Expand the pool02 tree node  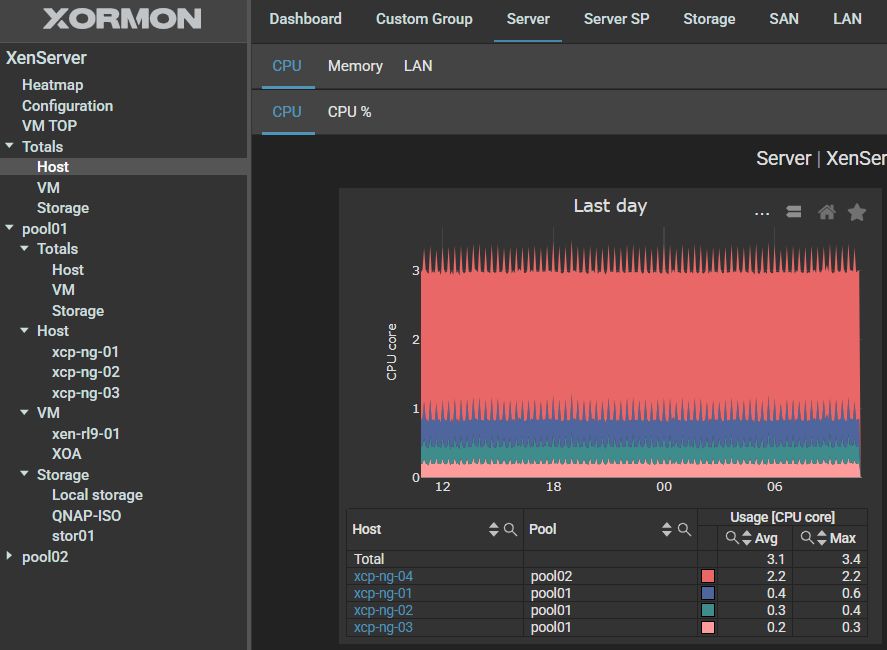(x=10, y=556)
